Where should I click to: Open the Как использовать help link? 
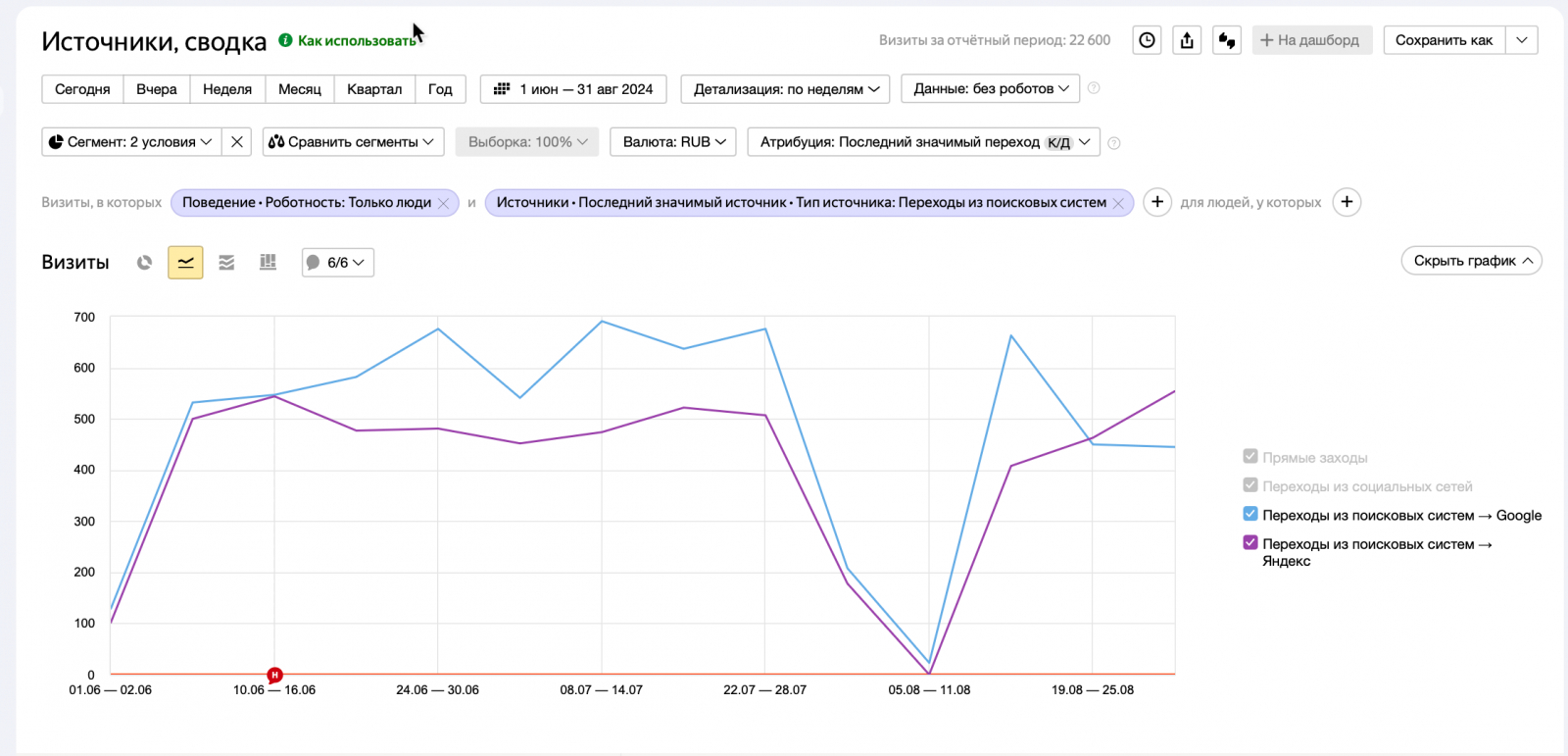[x=356, y=41]
